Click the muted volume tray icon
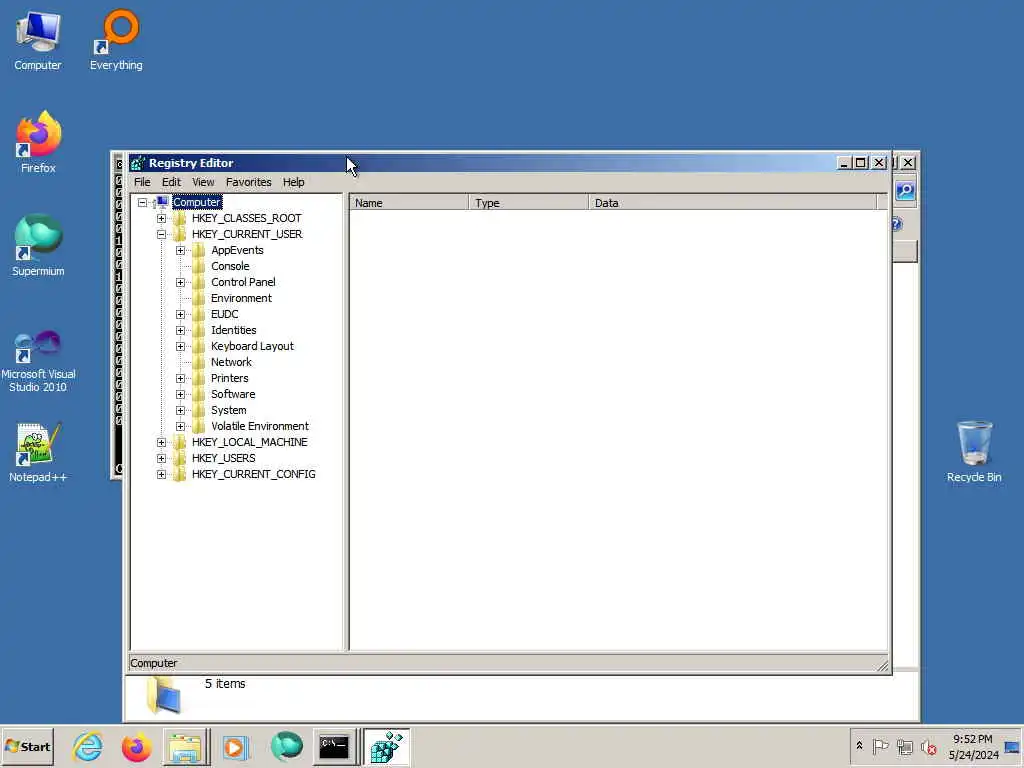 (x=928, y=746)
